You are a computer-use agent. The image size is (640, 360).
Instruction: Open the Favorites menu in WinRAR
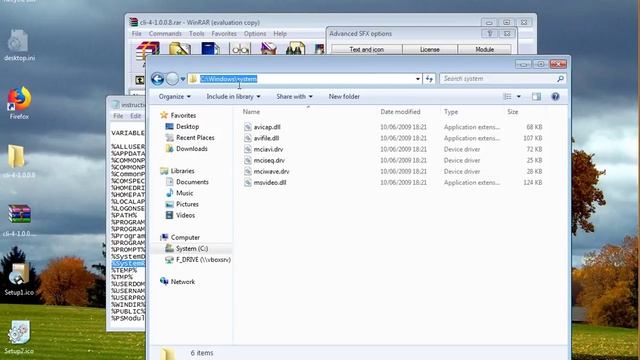[224, 33]
